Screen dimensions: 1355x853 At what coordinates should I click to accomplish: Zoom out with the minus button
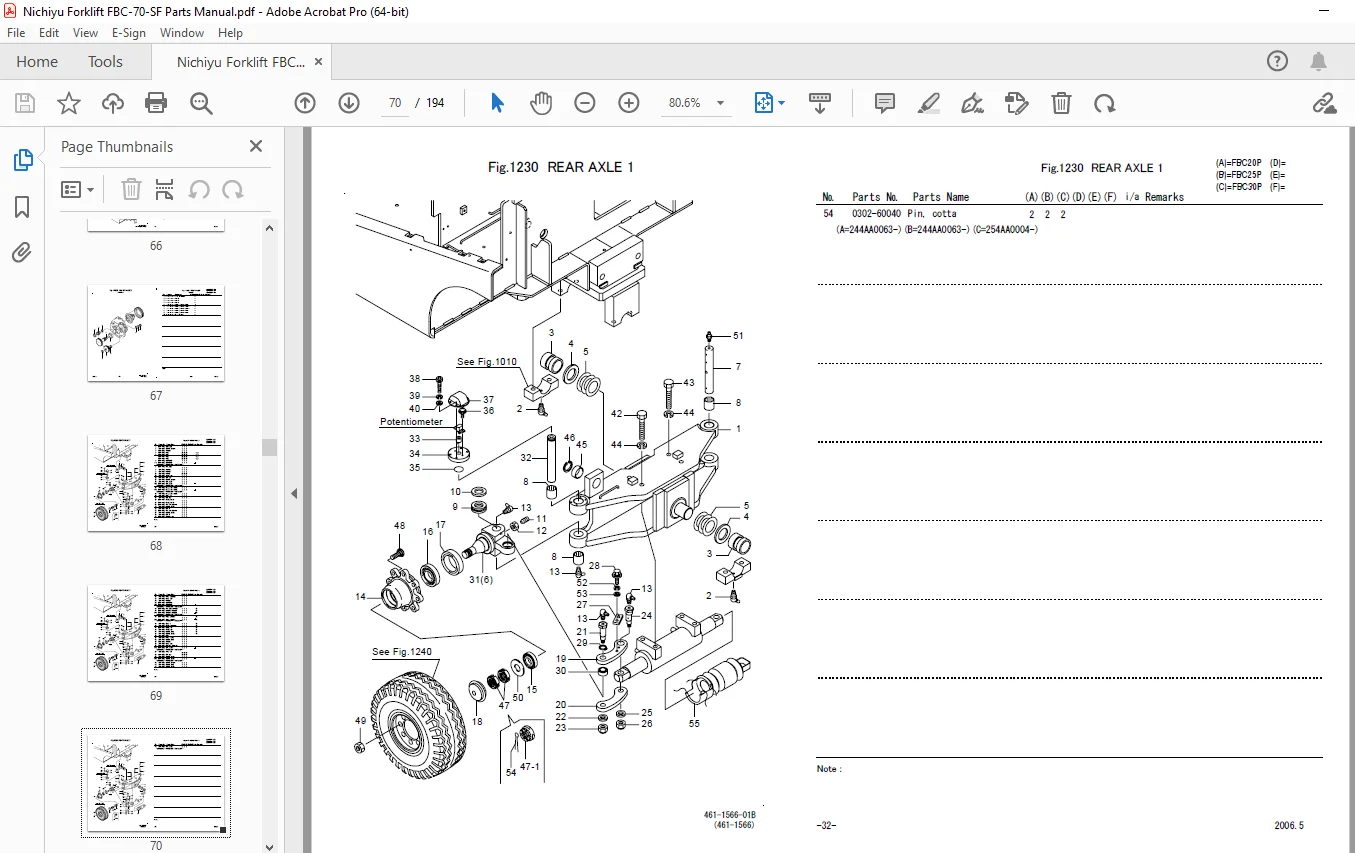[585, 103]
